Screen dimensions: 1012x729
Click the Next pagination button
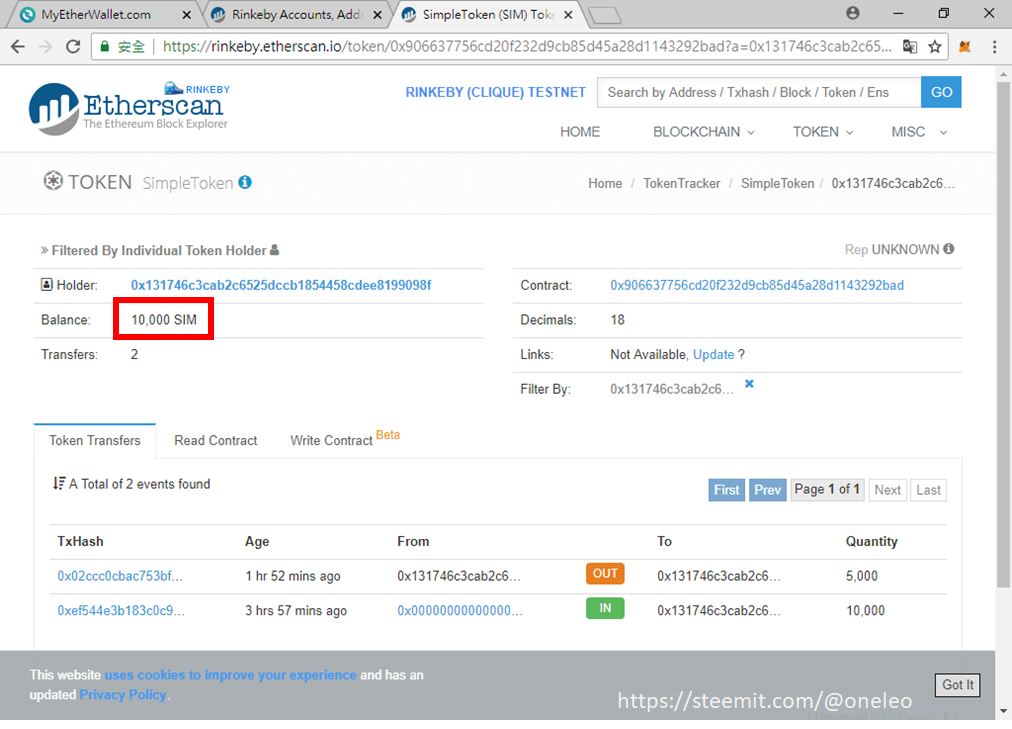(887, 490)
